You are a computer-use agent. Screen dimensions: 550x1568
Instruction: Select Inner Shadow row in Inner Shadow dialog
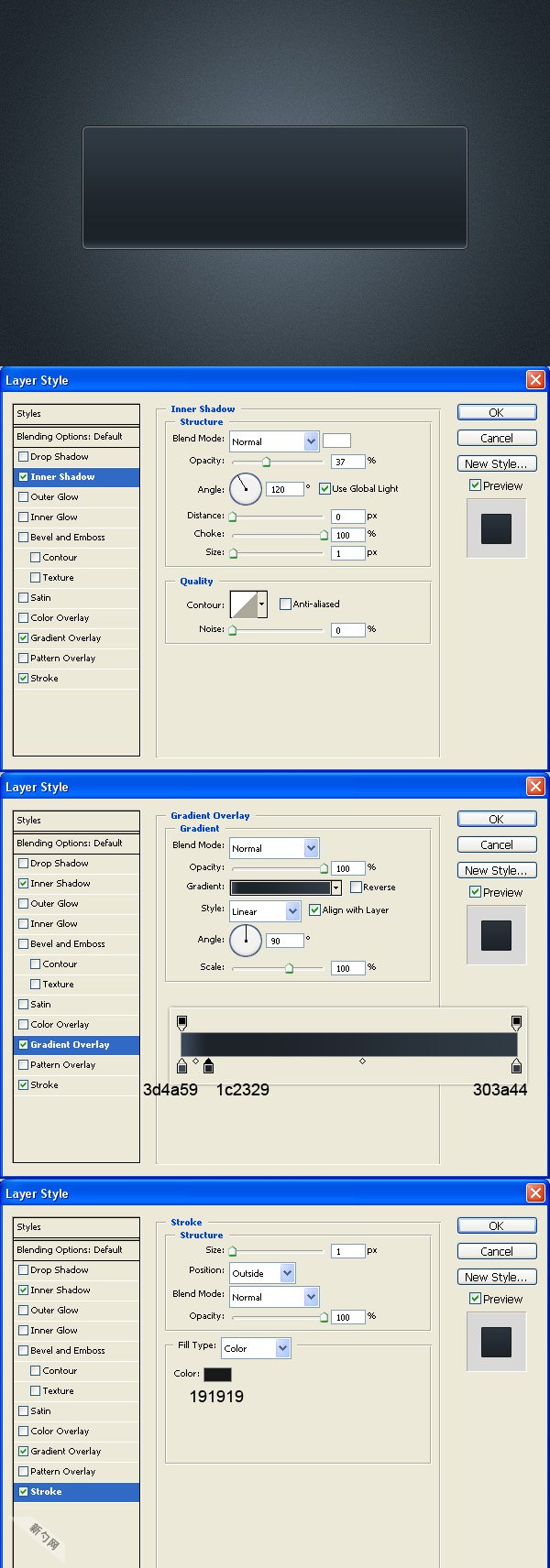point(77,477)
